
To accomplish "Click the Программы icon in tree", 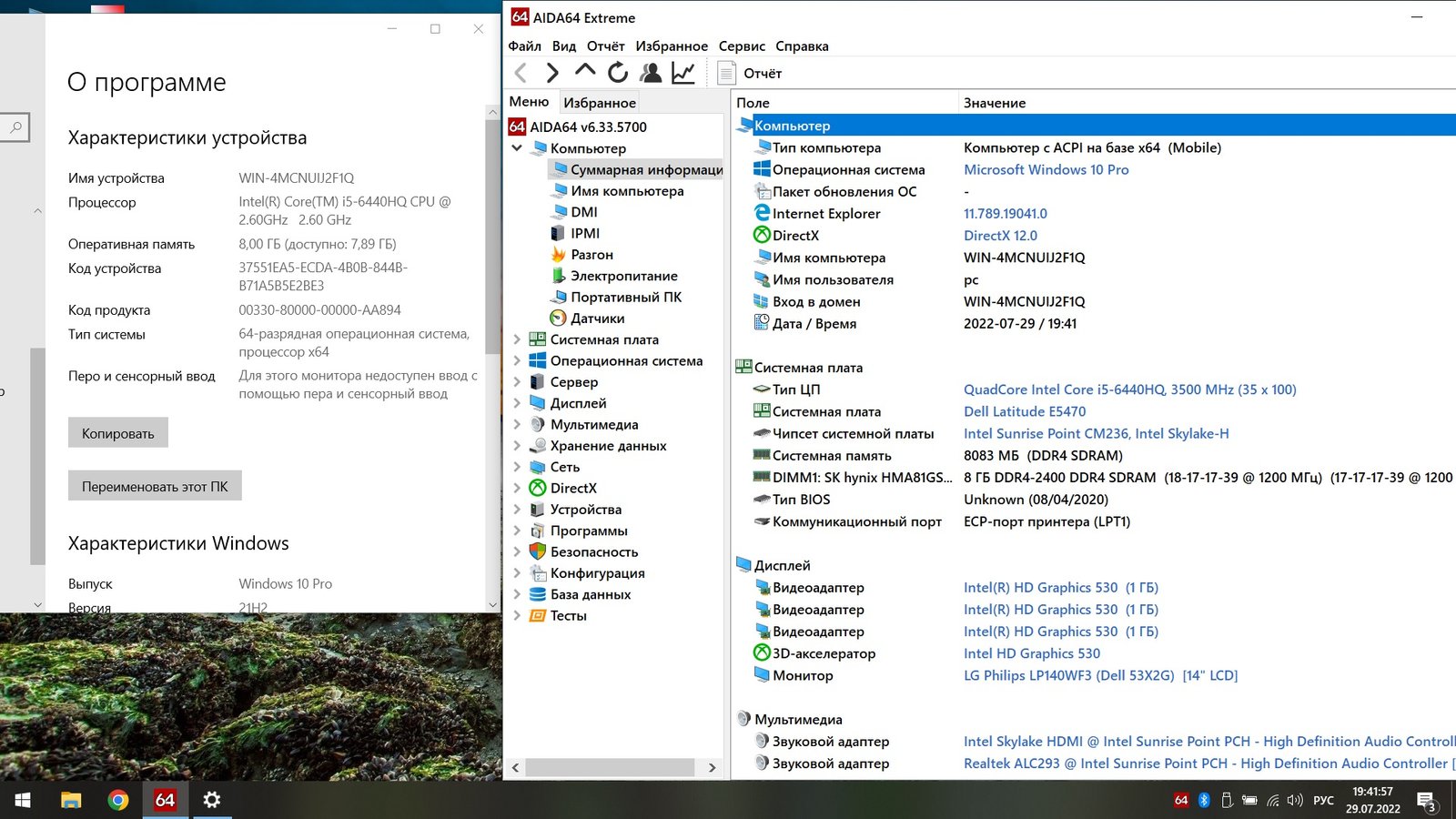I will [538, 531].
